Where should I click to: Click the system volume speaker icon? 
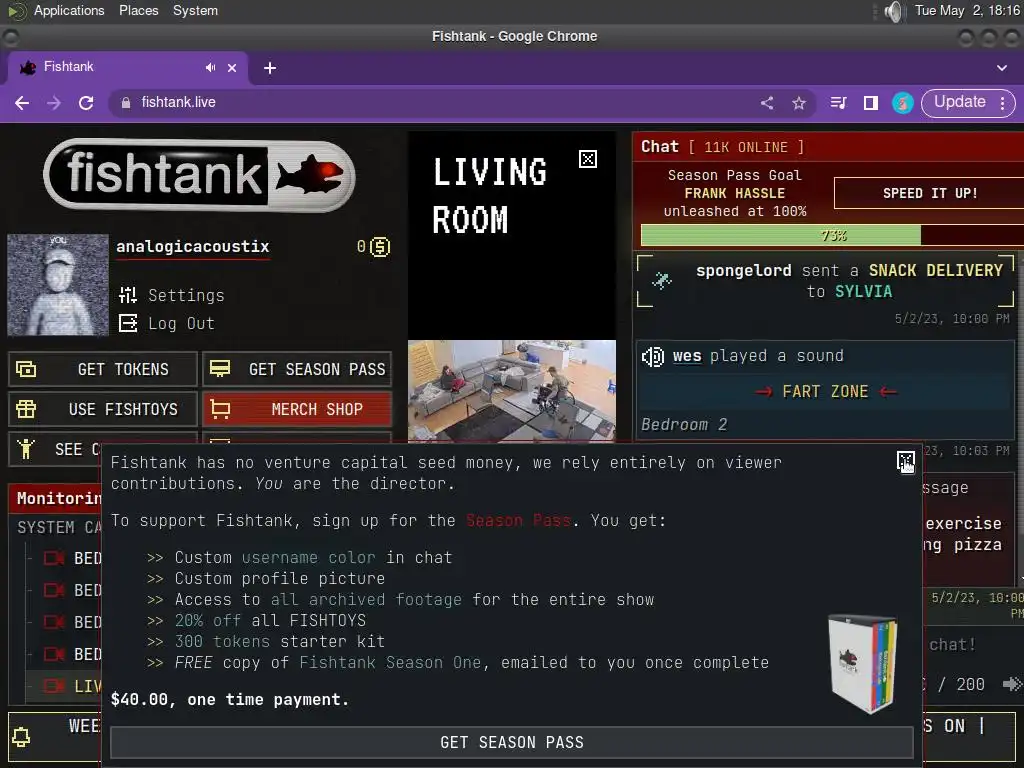coord(893,11)
